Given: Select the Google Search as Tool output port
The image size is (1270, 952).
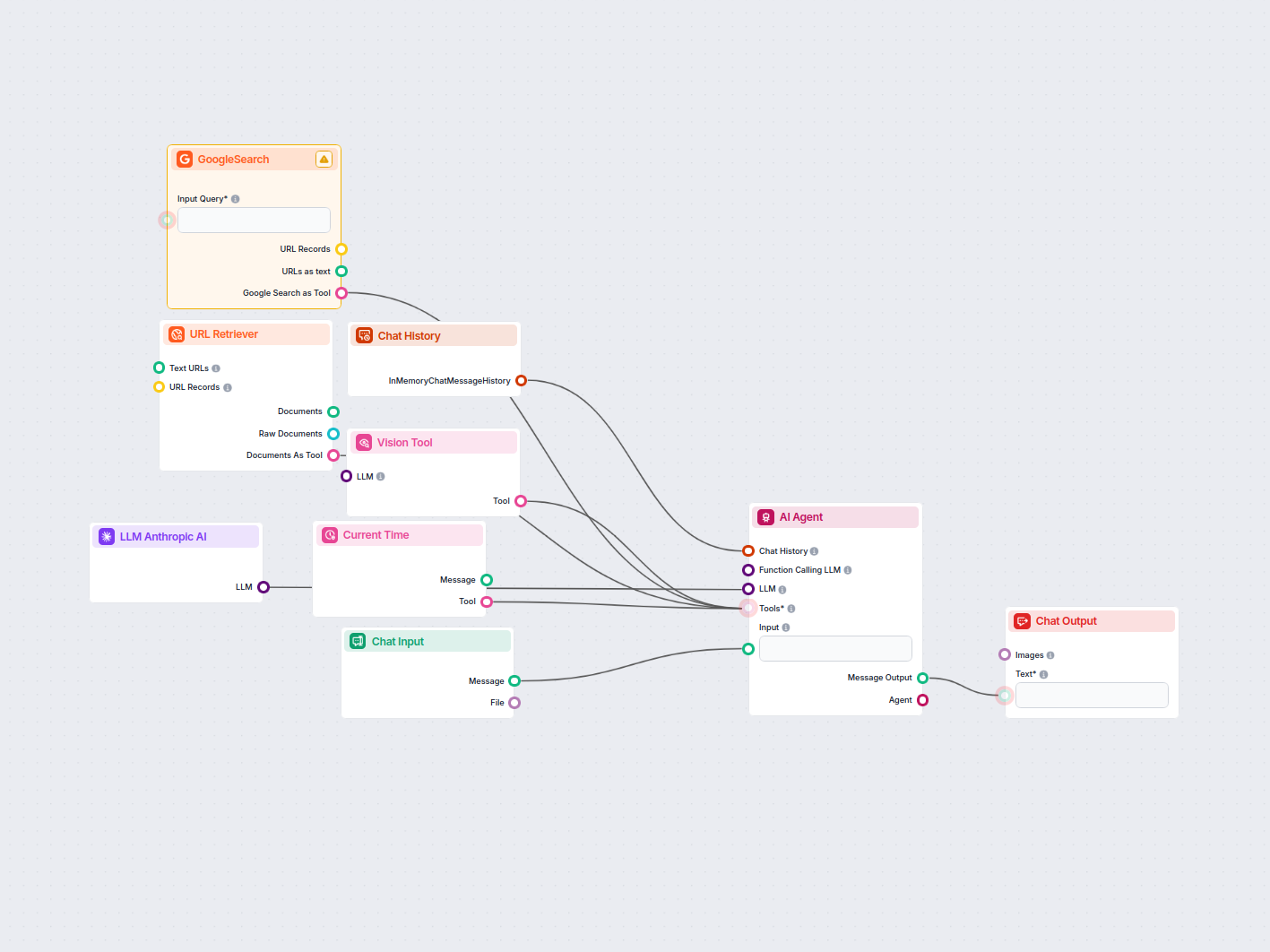Looking at the screenshot, I should (x=341, y=292).
